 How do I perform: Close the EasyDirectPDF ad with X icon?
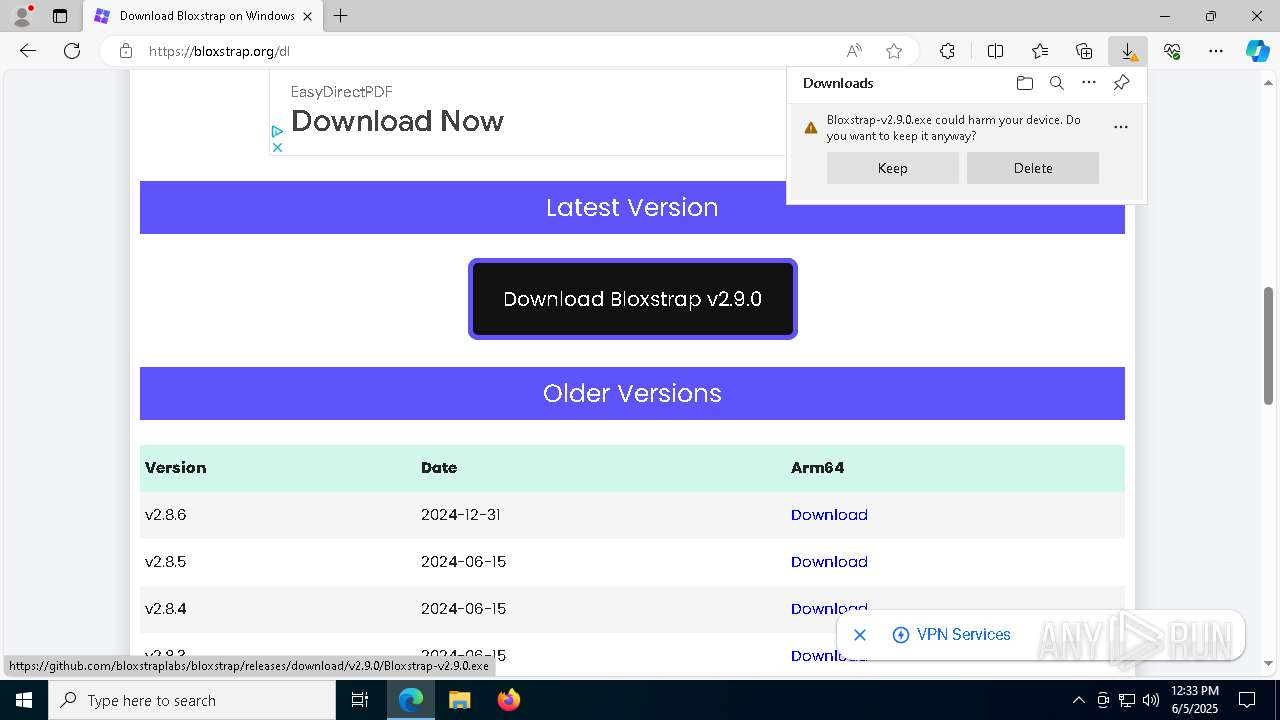tap(277, 147)
